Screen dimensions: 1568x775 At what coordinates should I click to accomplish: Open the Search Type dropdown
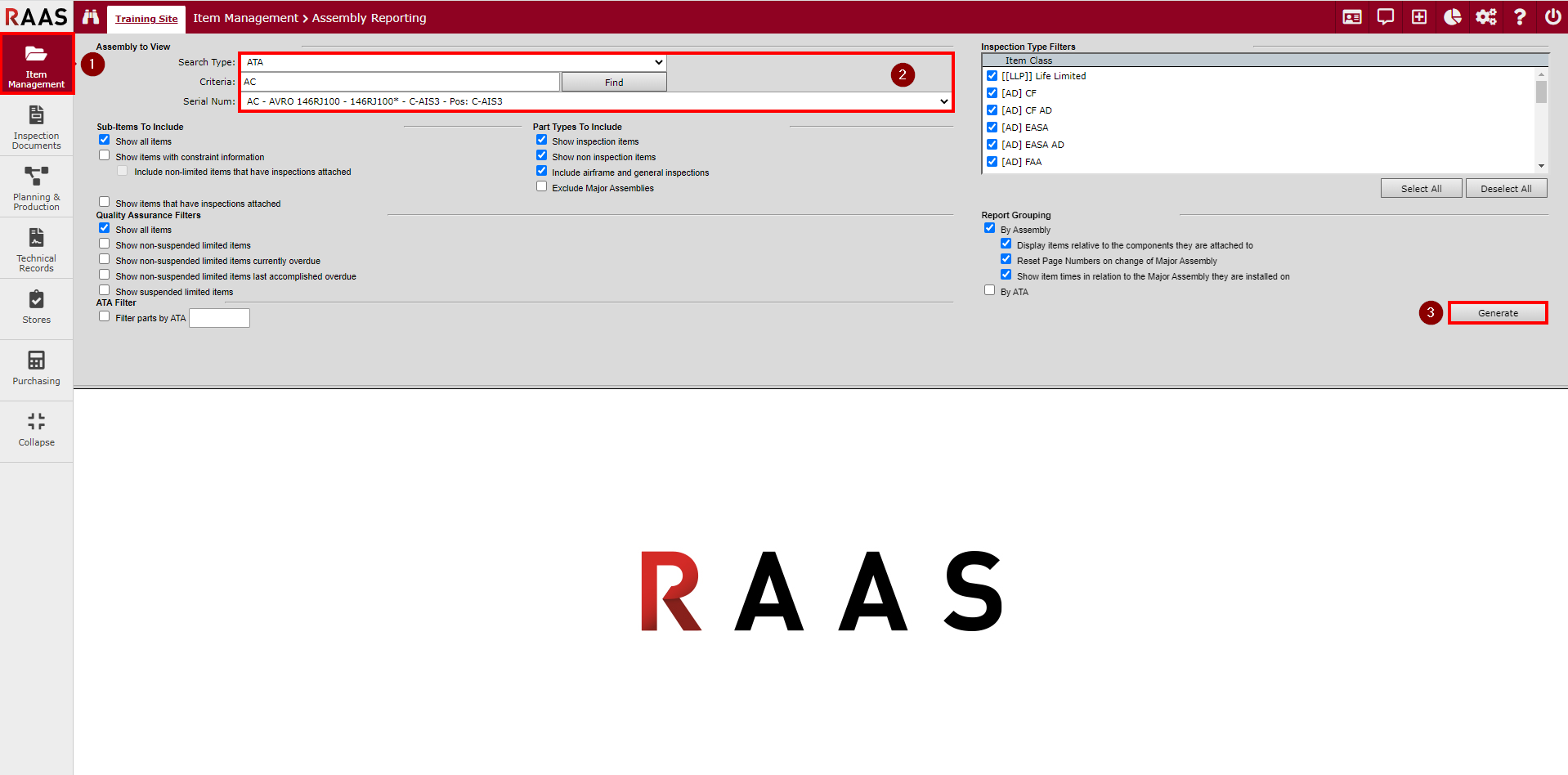coord(453,62)
